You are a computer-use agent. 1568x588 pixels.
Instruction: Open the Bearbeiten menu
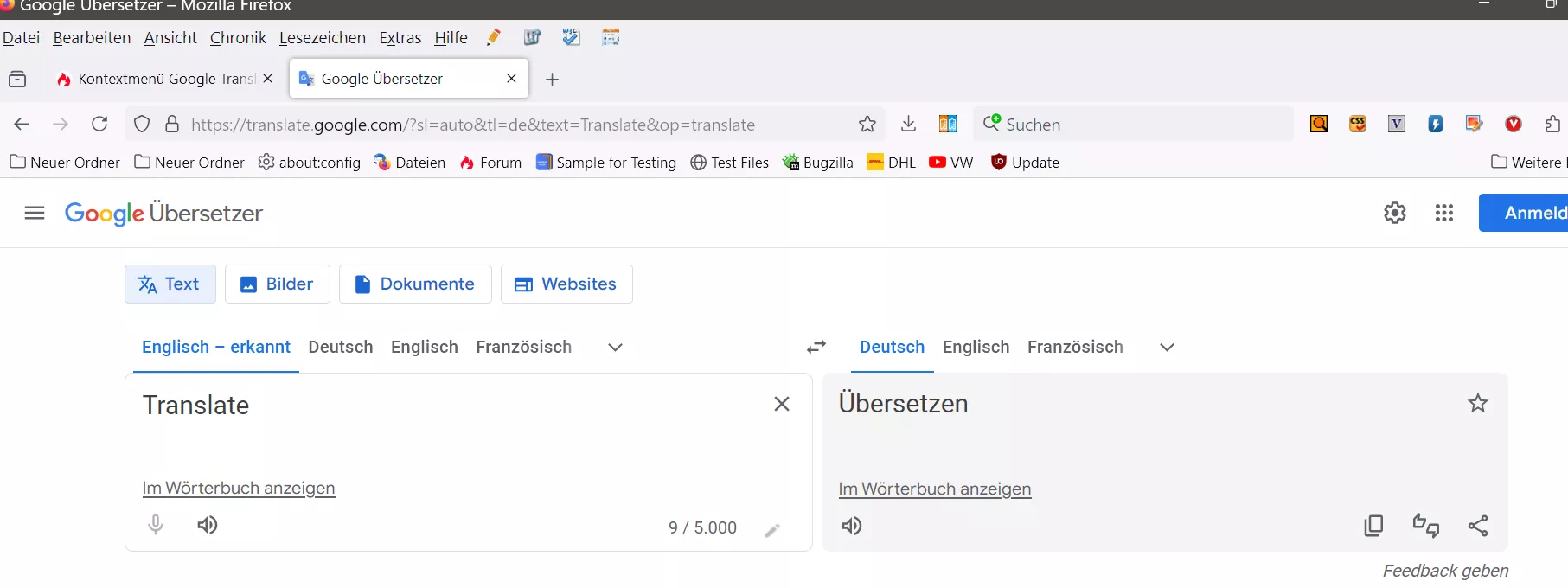pos(92,38)
